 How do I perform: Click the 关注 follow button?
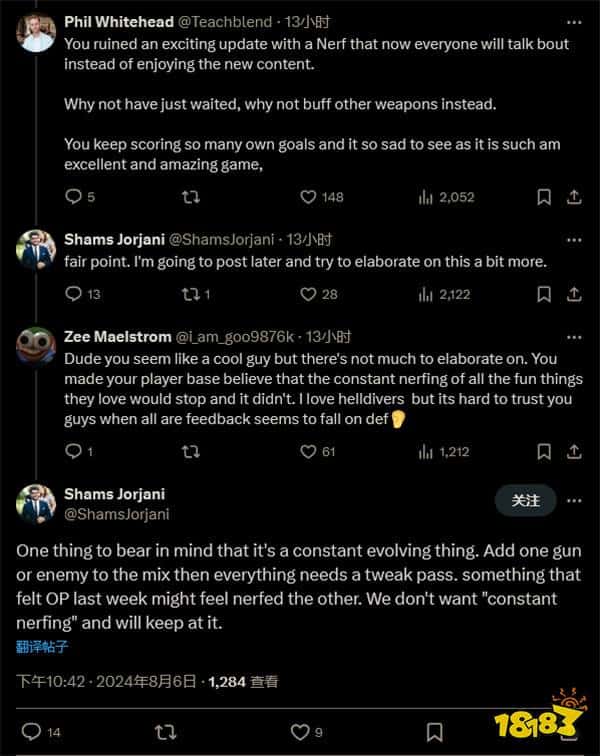point(525,500)
